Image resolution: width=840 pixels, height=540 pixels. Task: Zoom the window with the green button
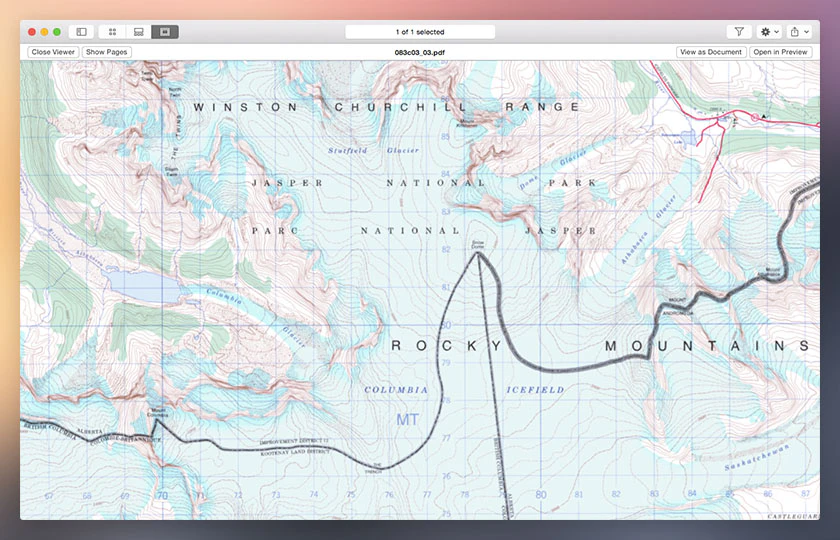pyautogui.click(x=57, y=32)
